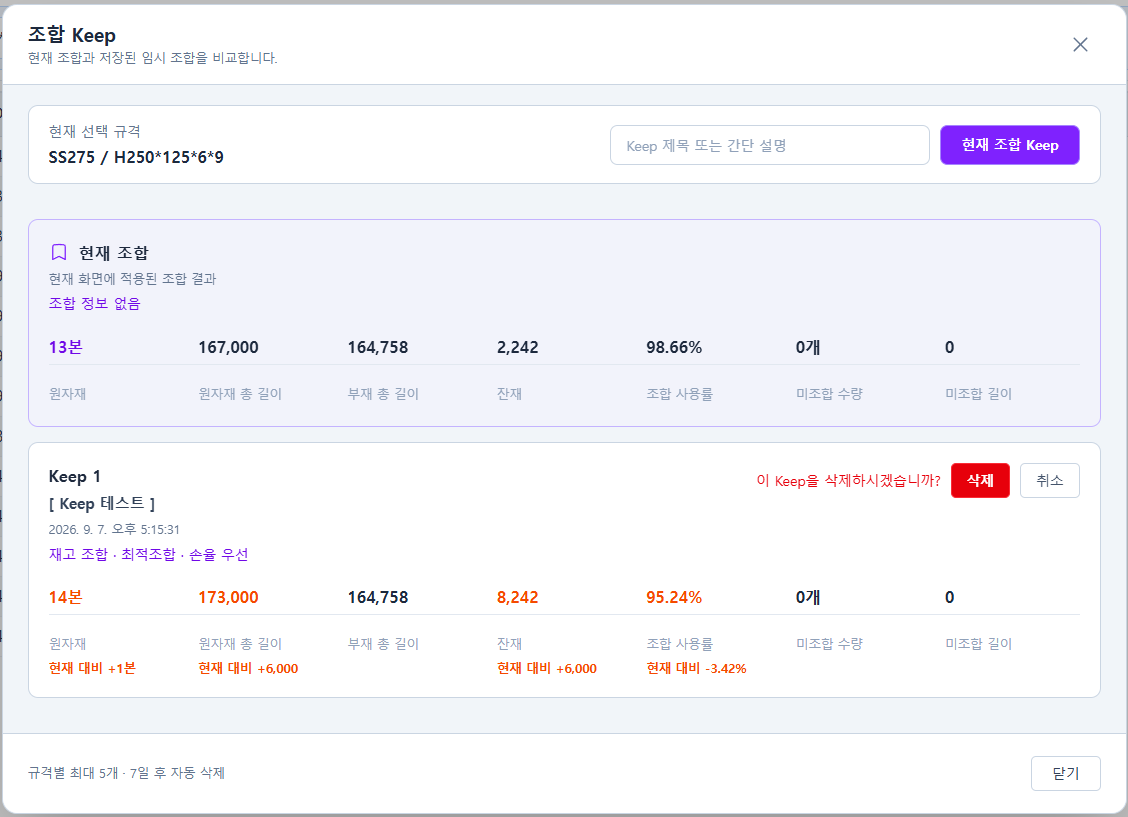The height and width of the screenshot is (817, 1128).
Task: Save with the 현재 조합 Keep button
Action: tap(1009, 145)
